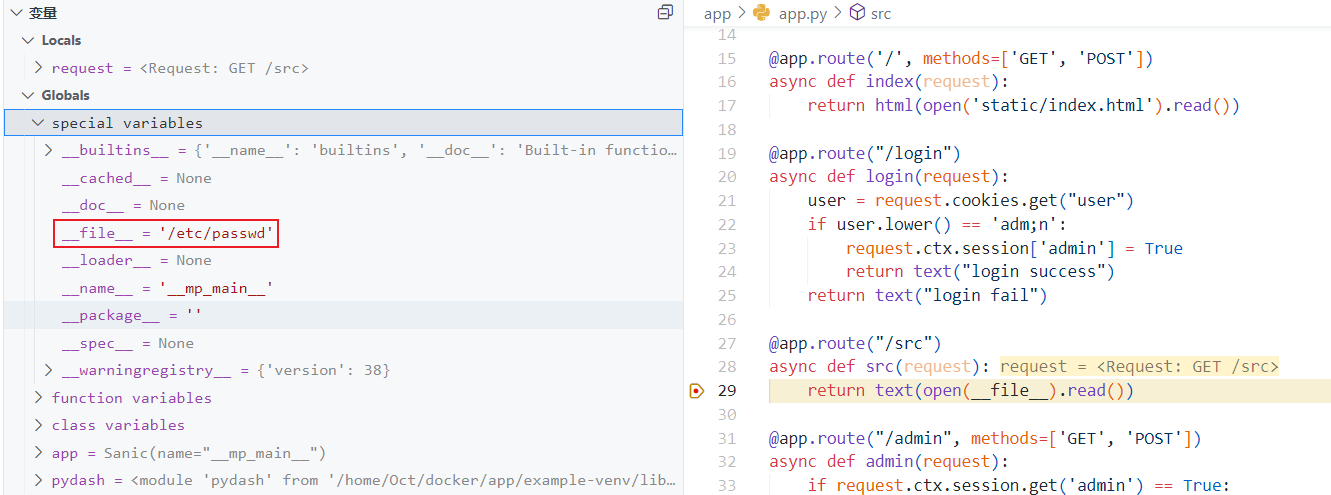The width and height of the screenshot is (1331, 495).
Task: Select the __file__ variable row
Action: point(166,234)
